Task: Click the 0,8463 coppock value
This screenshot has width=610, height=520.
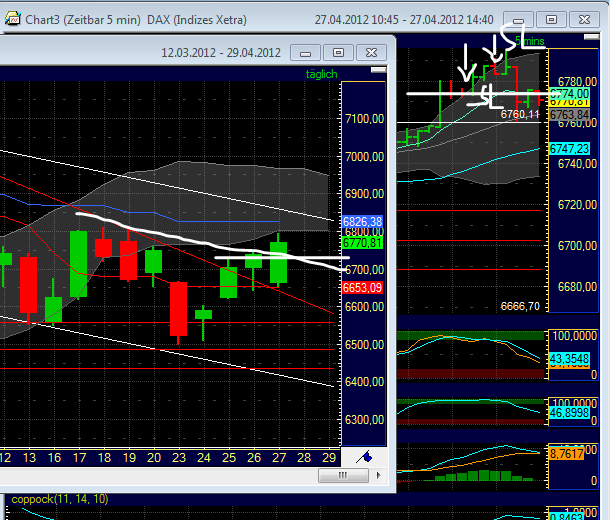Action: pos(567,517)
